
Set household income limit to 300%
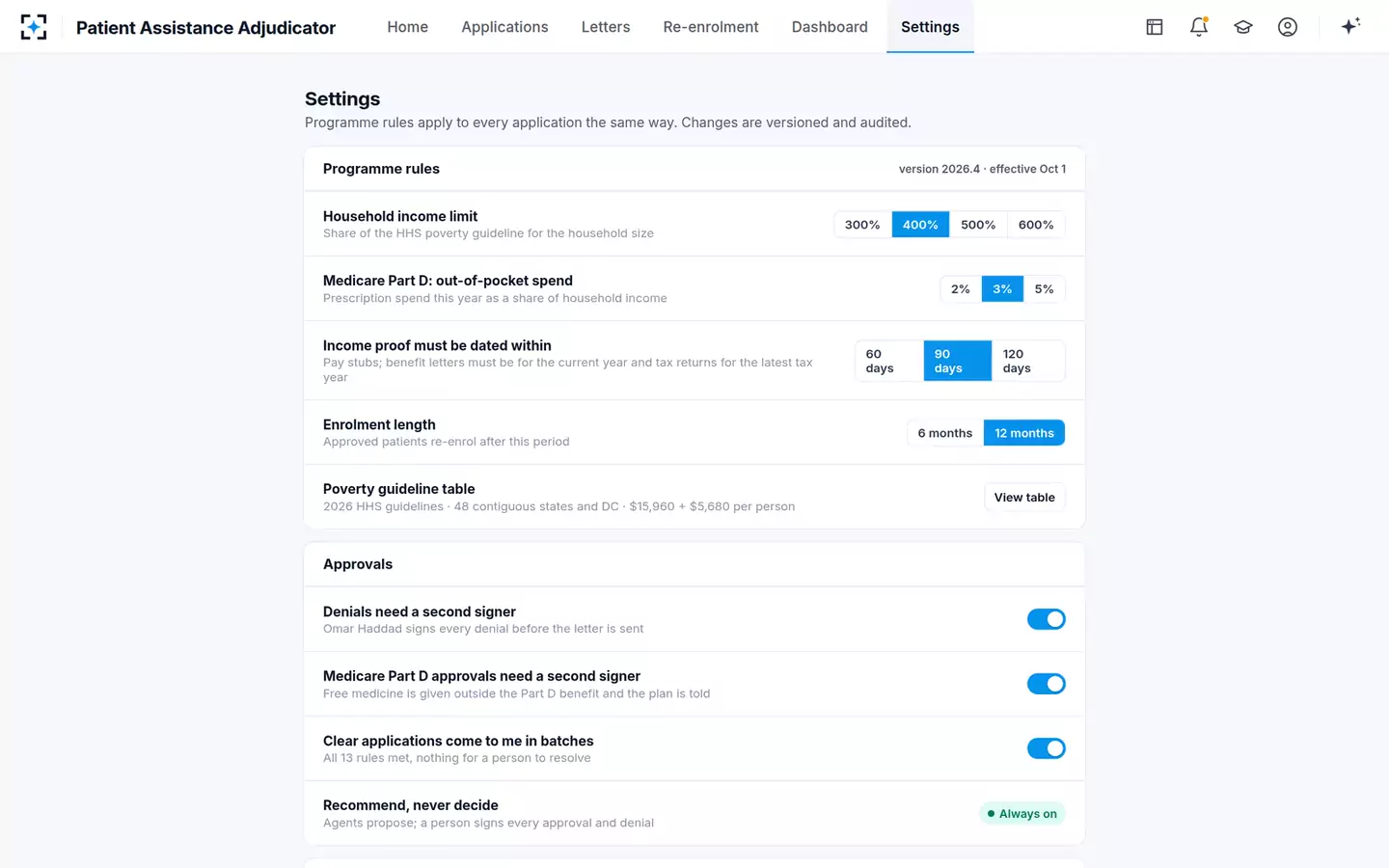862,225
